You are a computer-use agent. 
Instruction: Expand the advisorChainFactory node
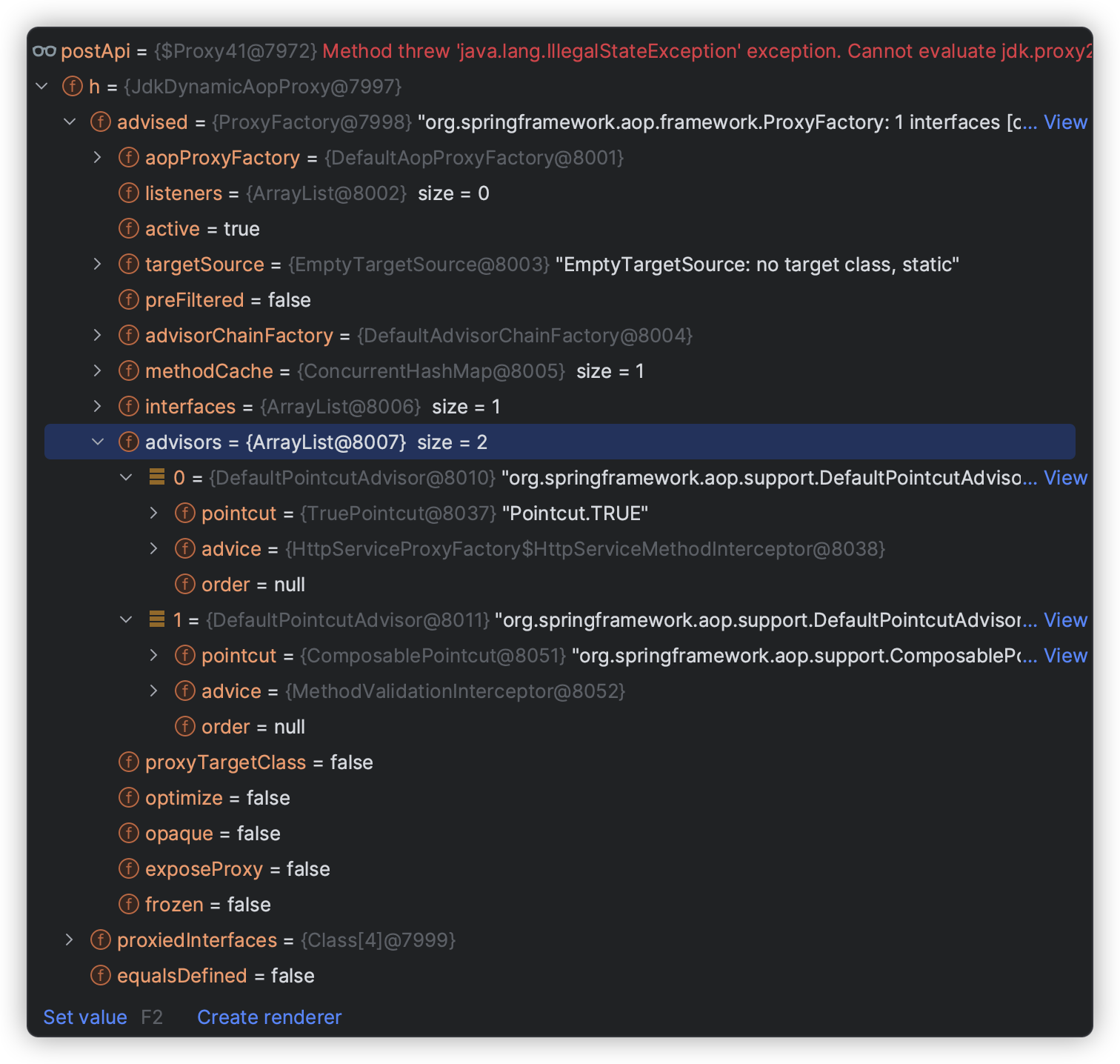(97, 336)
